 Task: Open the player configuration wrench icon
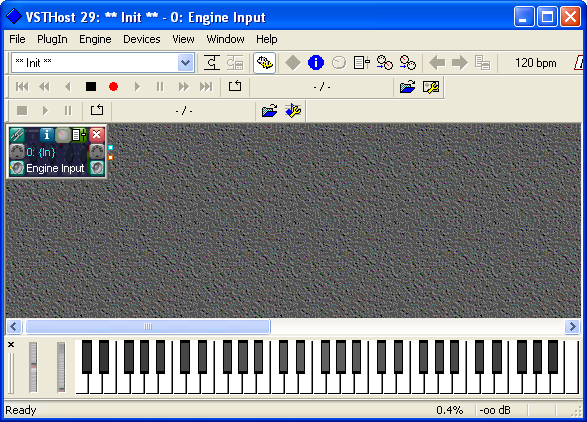click(x=431, y=87)
